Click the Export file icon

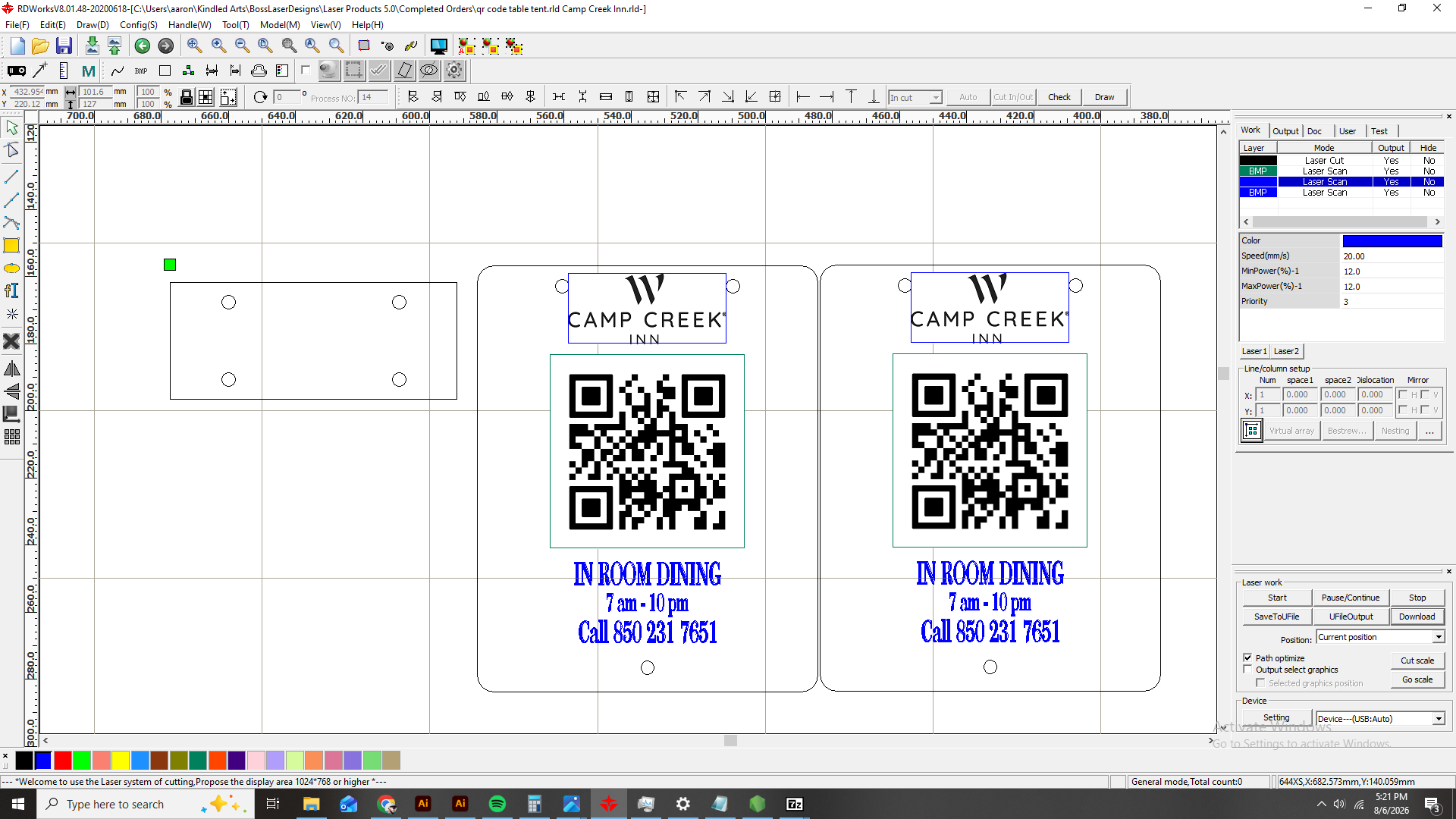coord(115,46)
